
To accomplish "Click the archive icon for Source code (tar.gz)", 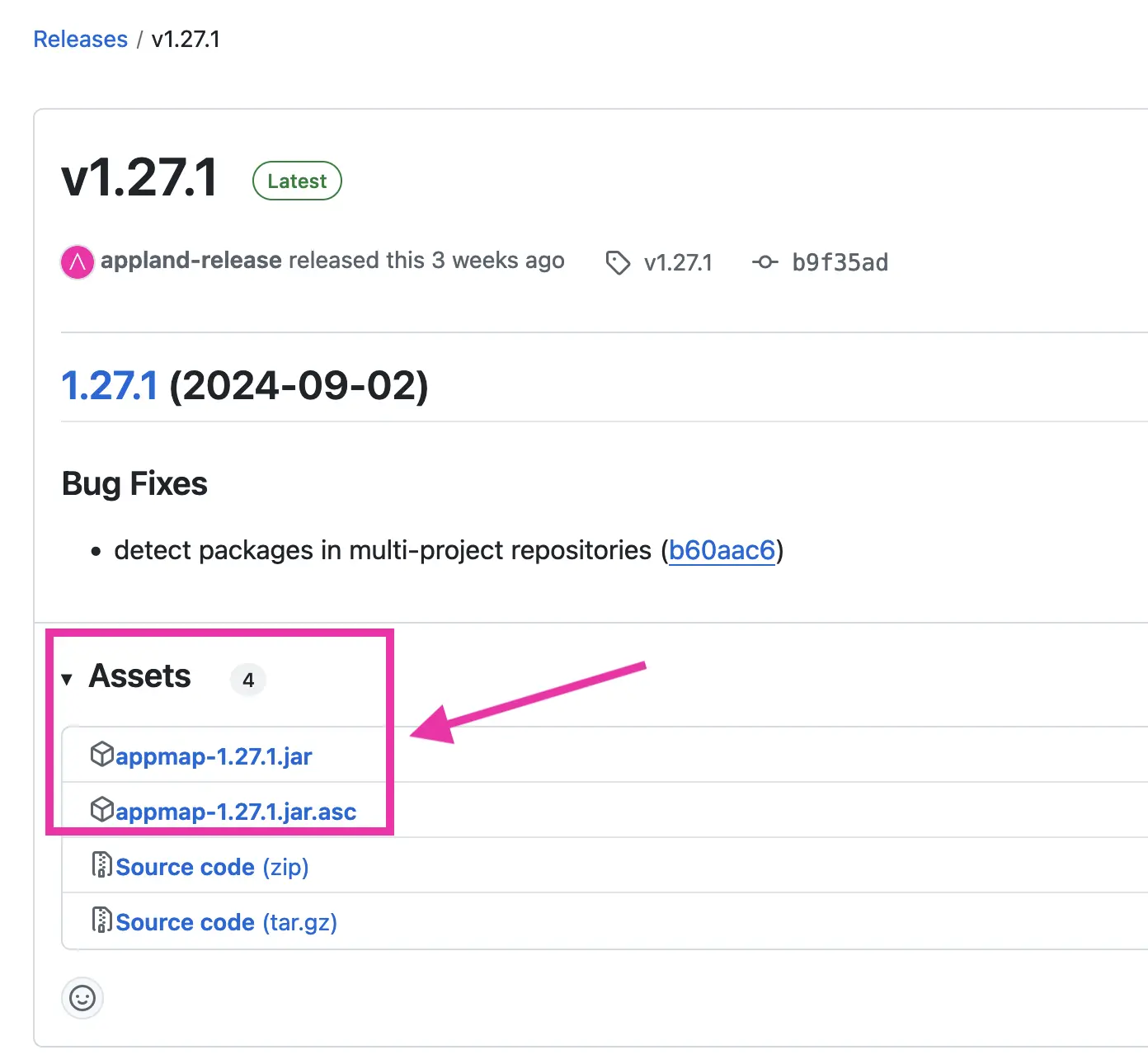I will pyautogui.click(x=101, y=920).
